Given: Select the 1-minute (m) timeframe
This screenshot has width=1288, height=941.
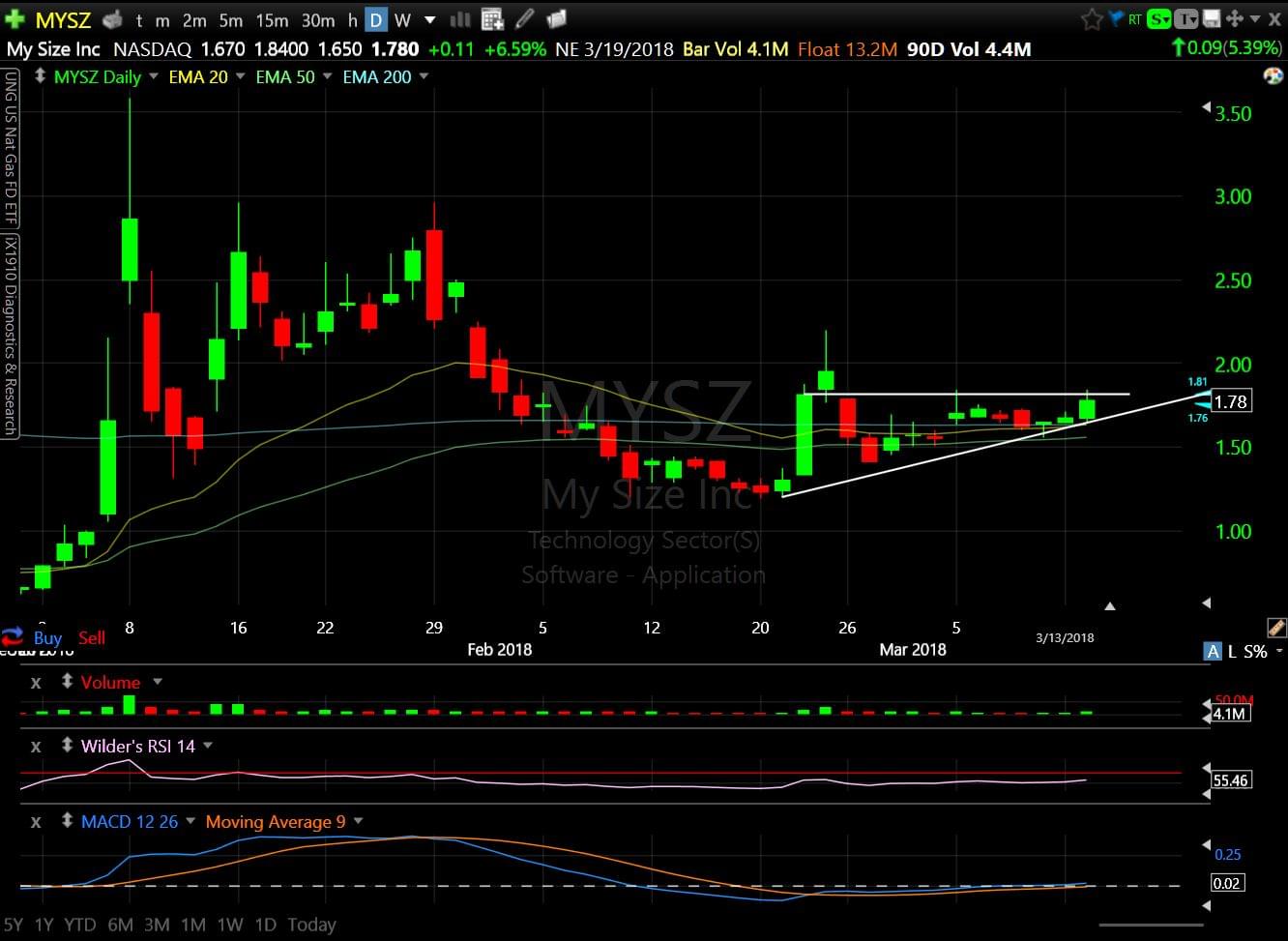Looking at the screenshot, I should pyautogui.click(x=162, y=19).
